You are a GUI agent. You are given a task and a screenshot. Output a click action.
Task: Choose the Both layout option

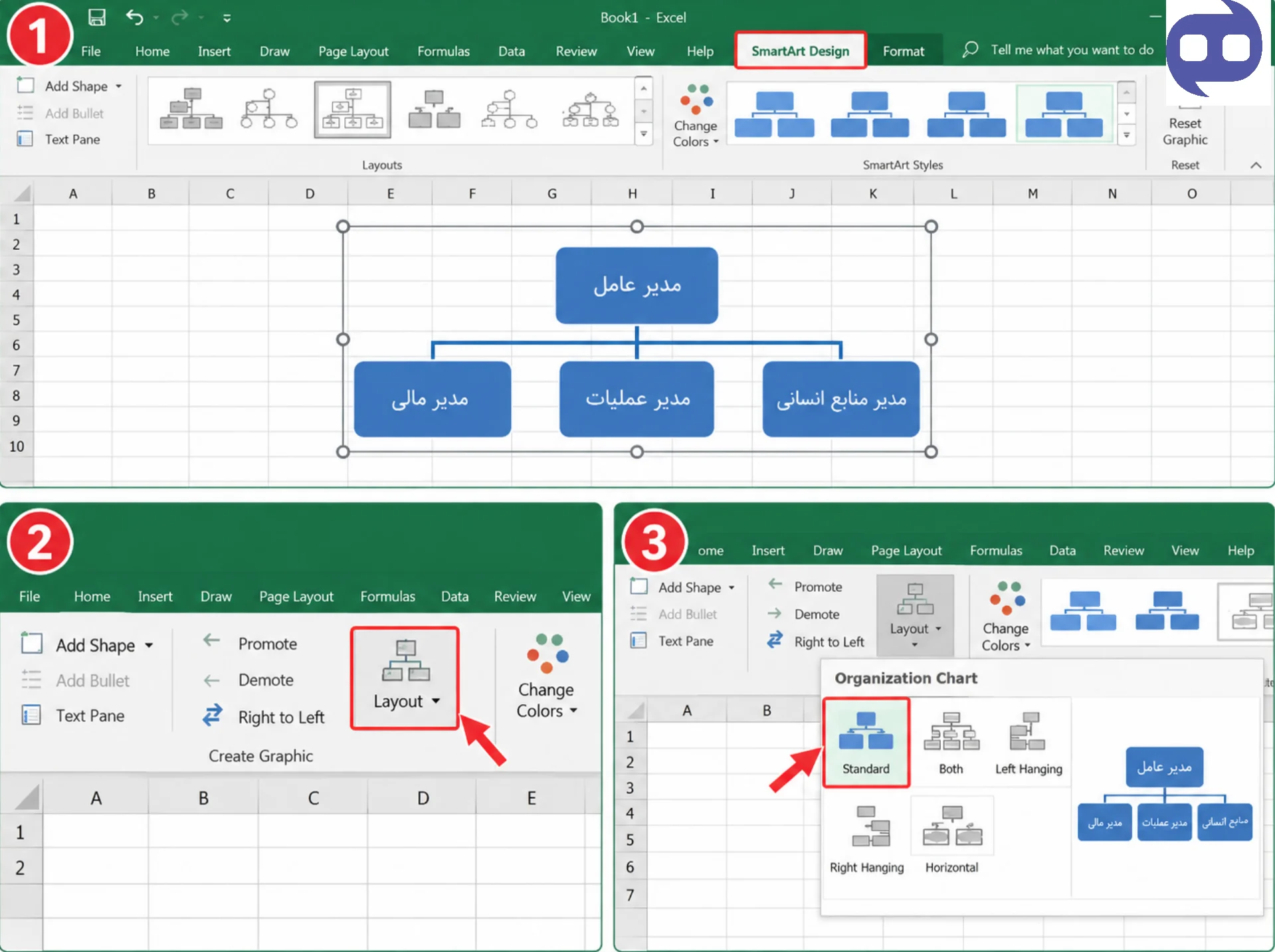point(951,743)
